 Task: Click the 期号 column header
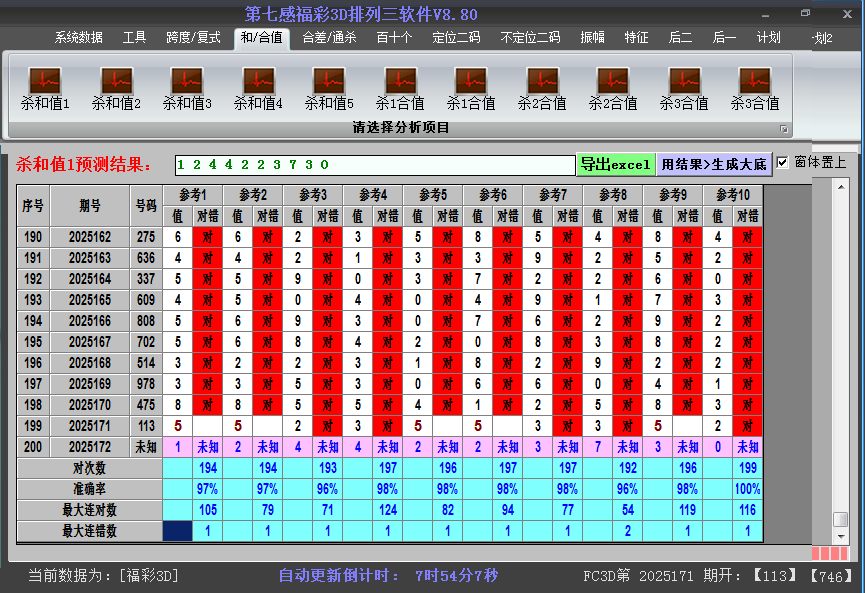click(x=90, y=206)
